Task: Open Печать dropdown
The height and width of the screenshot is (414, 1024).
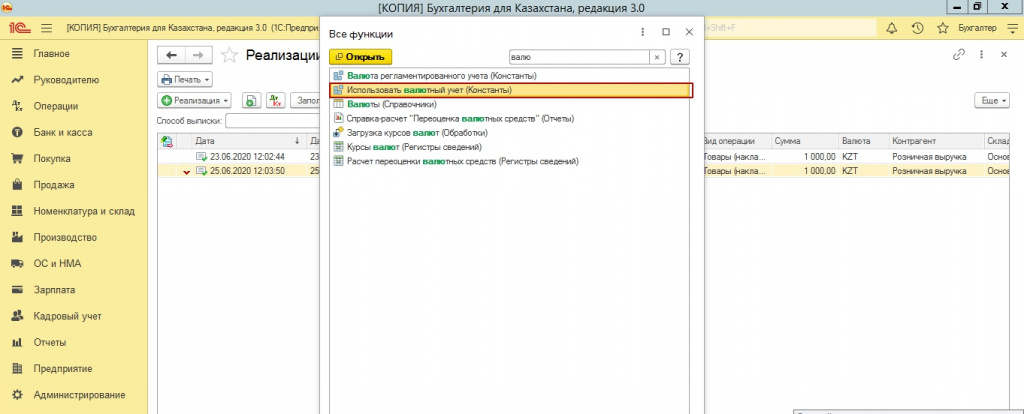Action: [185, 80]
